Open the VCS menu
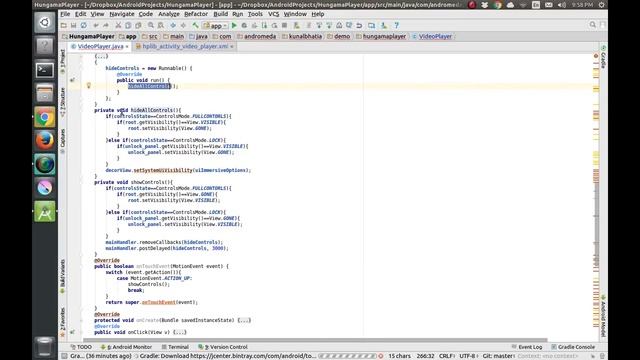 [x=273, y=14]
